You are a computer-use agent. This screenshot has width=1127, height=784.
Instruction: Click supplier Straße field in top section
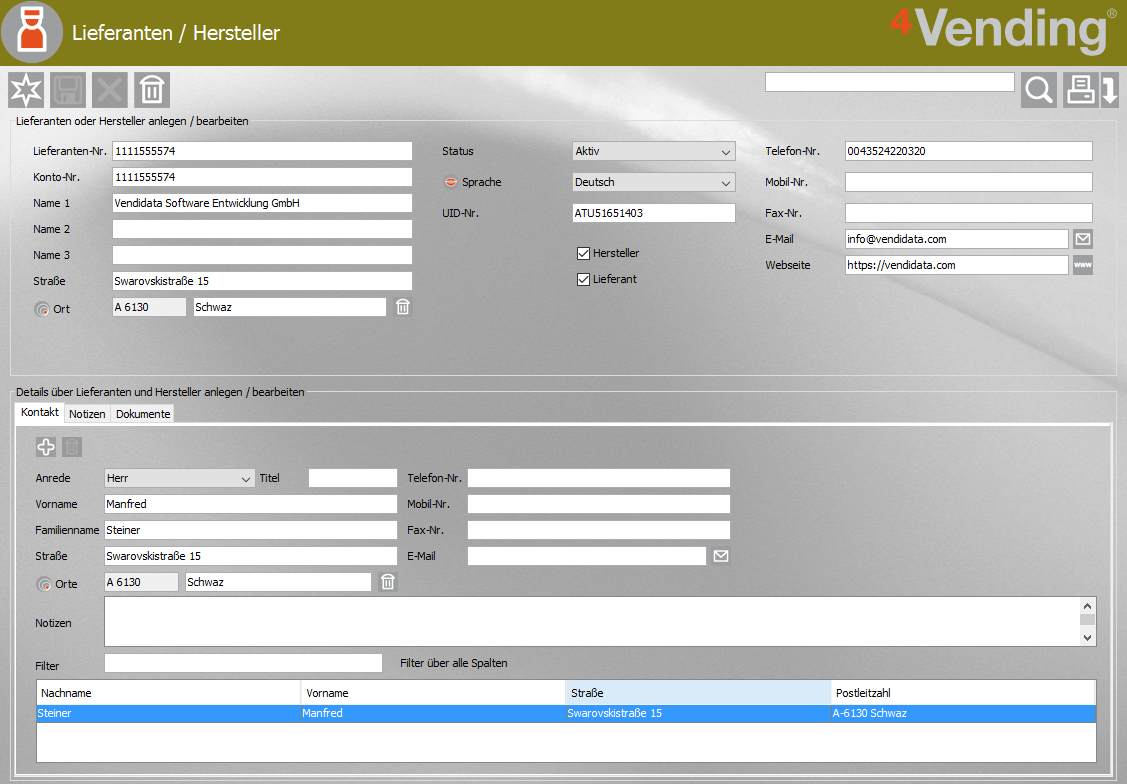(262, 281)
